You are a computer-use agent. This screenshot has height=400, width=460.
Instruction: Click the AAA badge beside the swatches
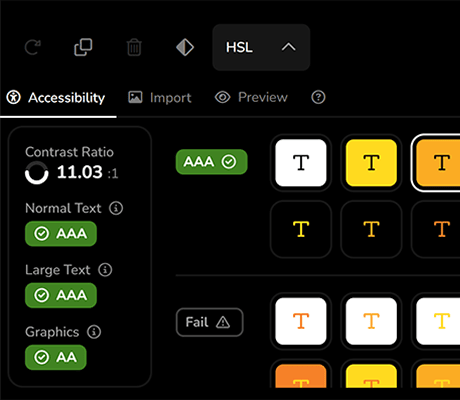[212, 162]
